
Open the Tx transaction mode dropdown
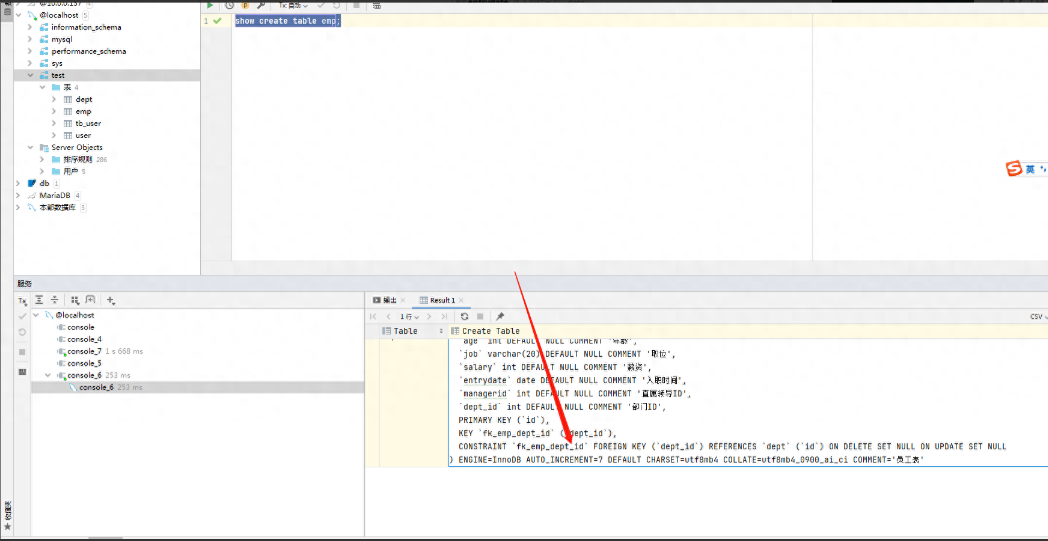point(293,5)
